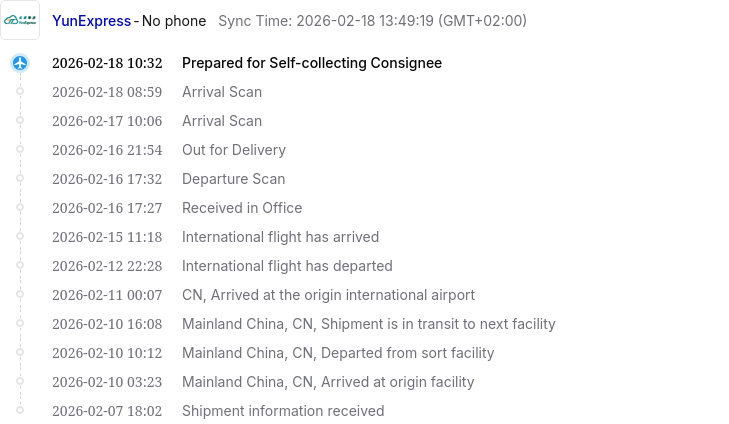Open the YunExpress carrier link
Screen dimensions: 729x424
tap(91, 21)
